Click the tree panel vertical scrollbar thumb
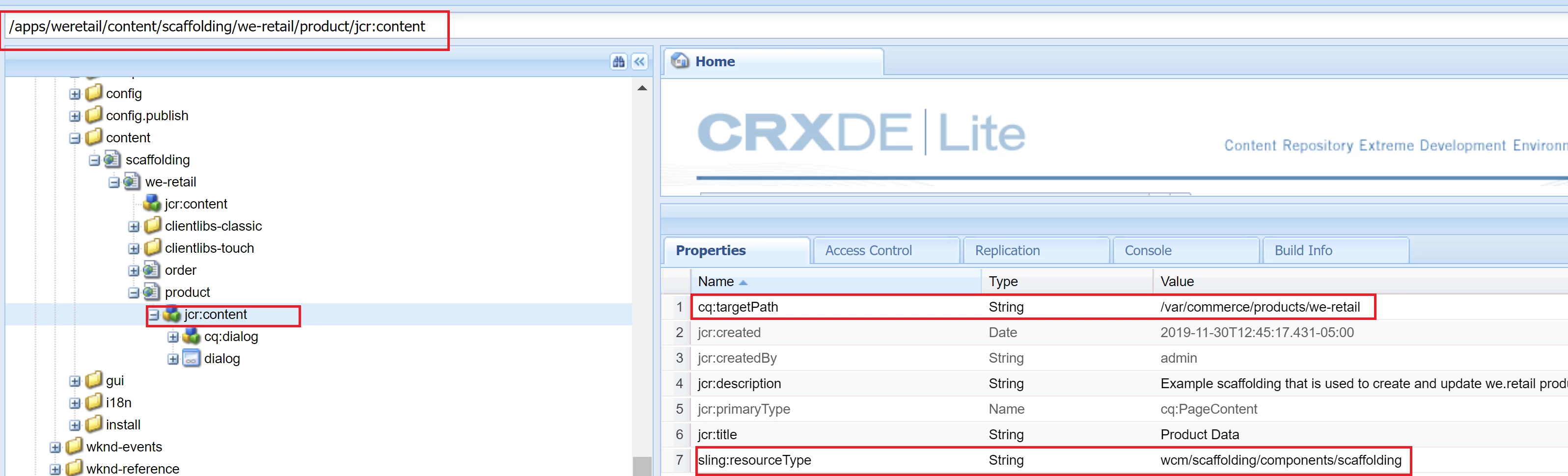Image resolution: width=1568 pixels, height=476 pixels. [x=641, y=466]
